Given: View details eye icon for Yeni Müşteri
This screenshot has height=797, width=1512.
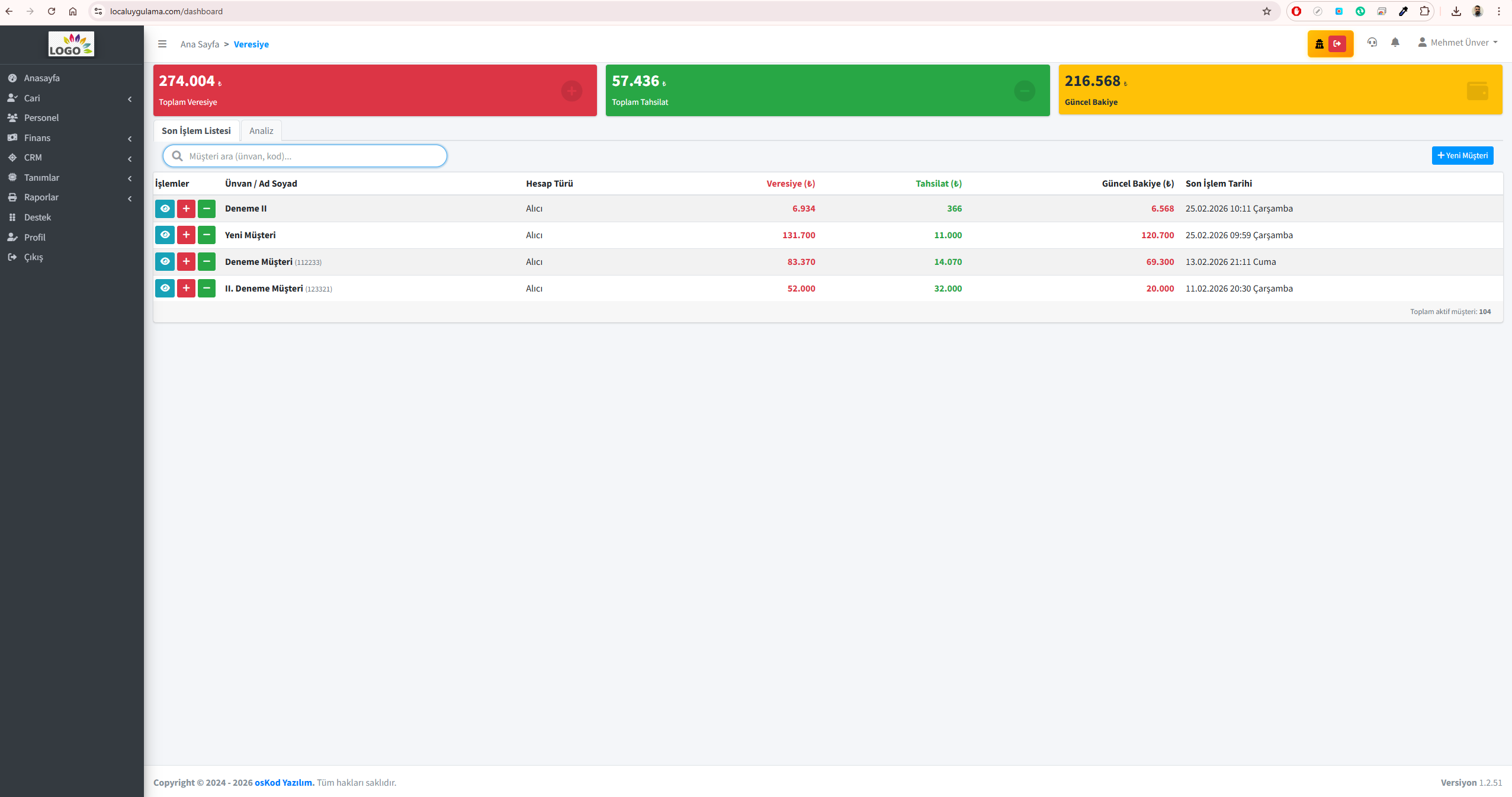Looking at the screenshot, I should tap(165, 235).
